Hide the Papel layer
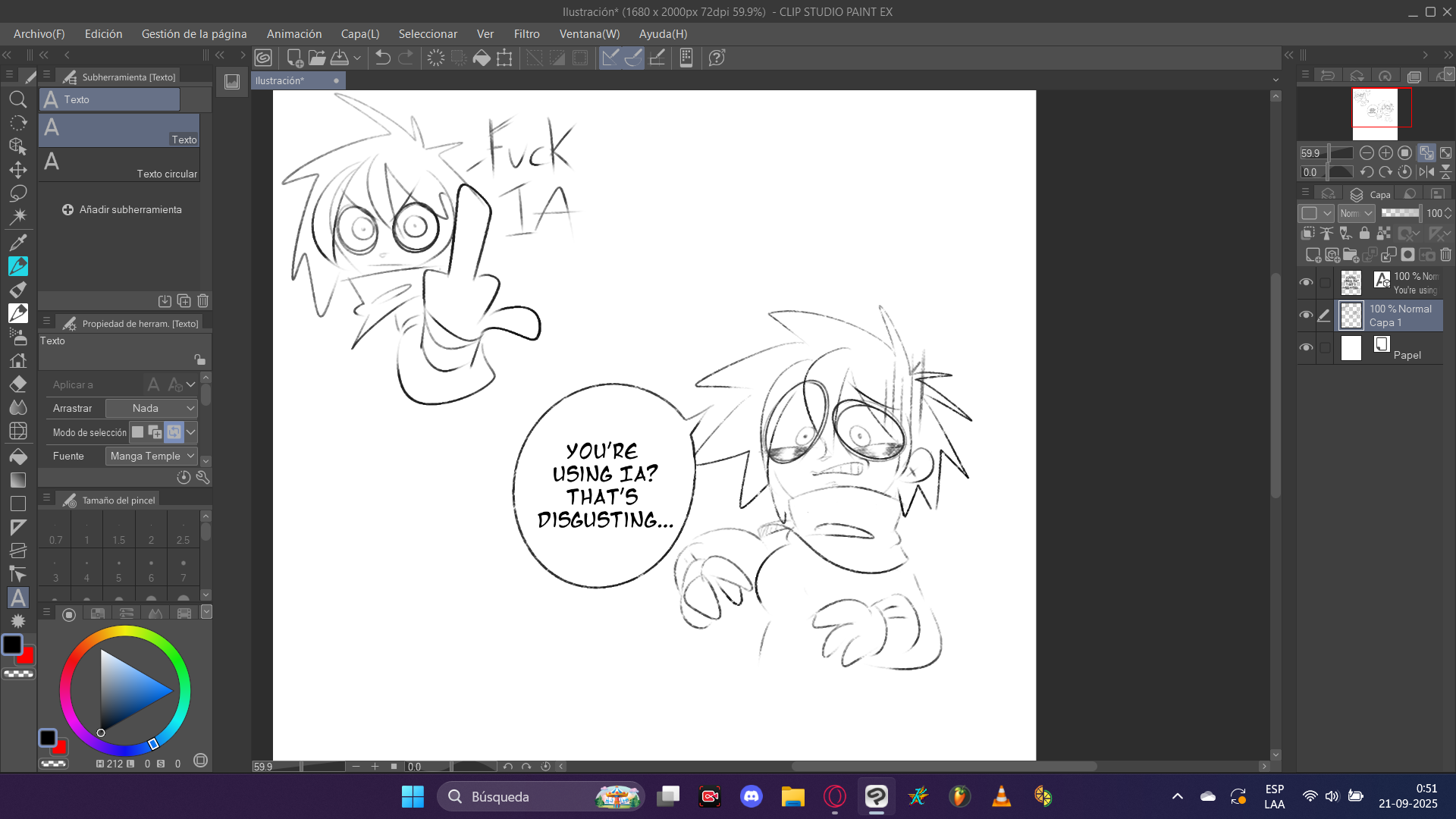The width and height of the screenshot is (1456, 819). click(x=1306, y=348)
